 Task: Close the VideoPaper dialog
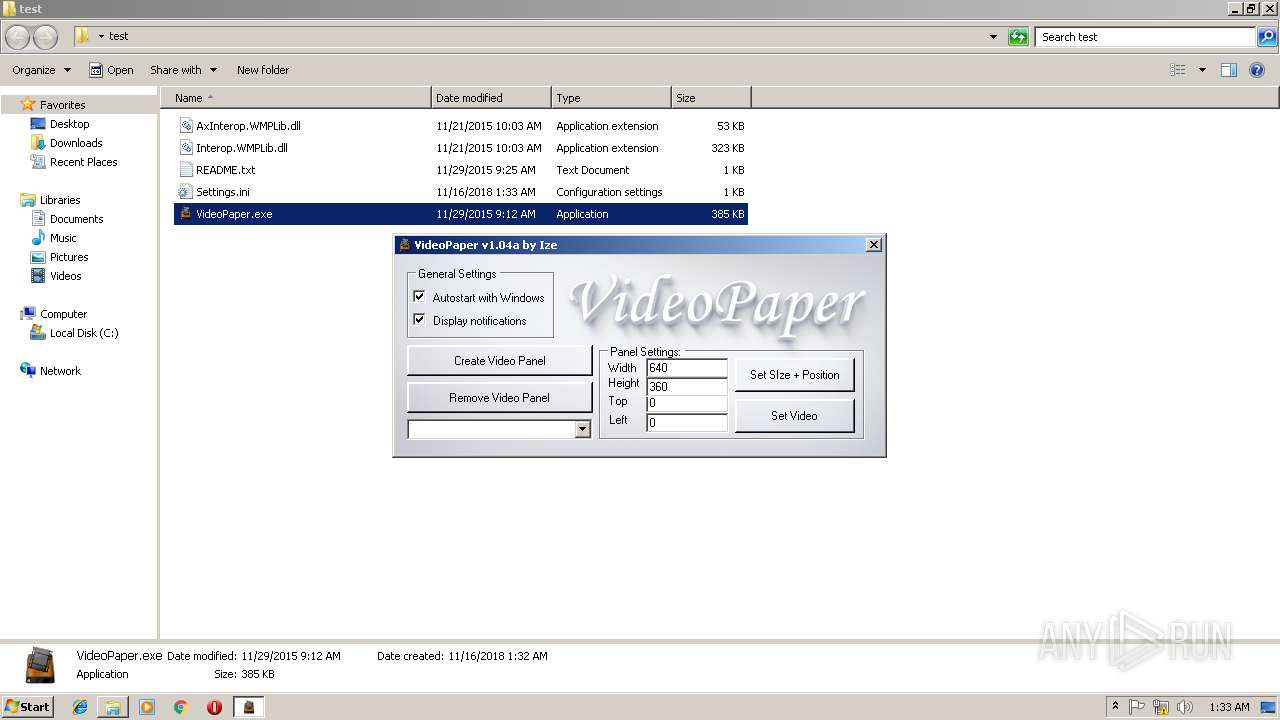coord(873,245)
